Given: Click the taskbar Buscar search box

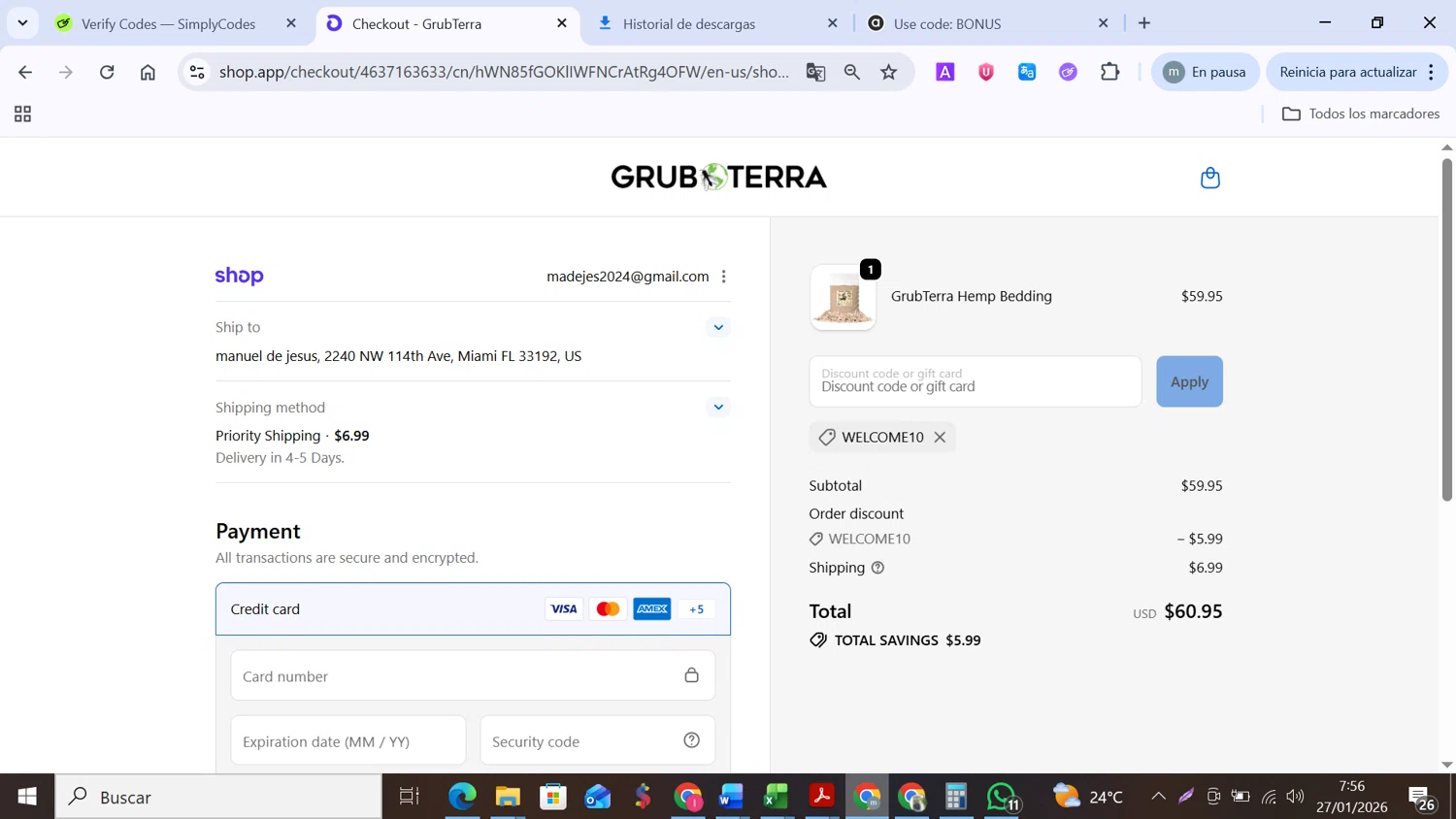Looking at the screenshot, I should pyautogui.click(x=218, y=797).
